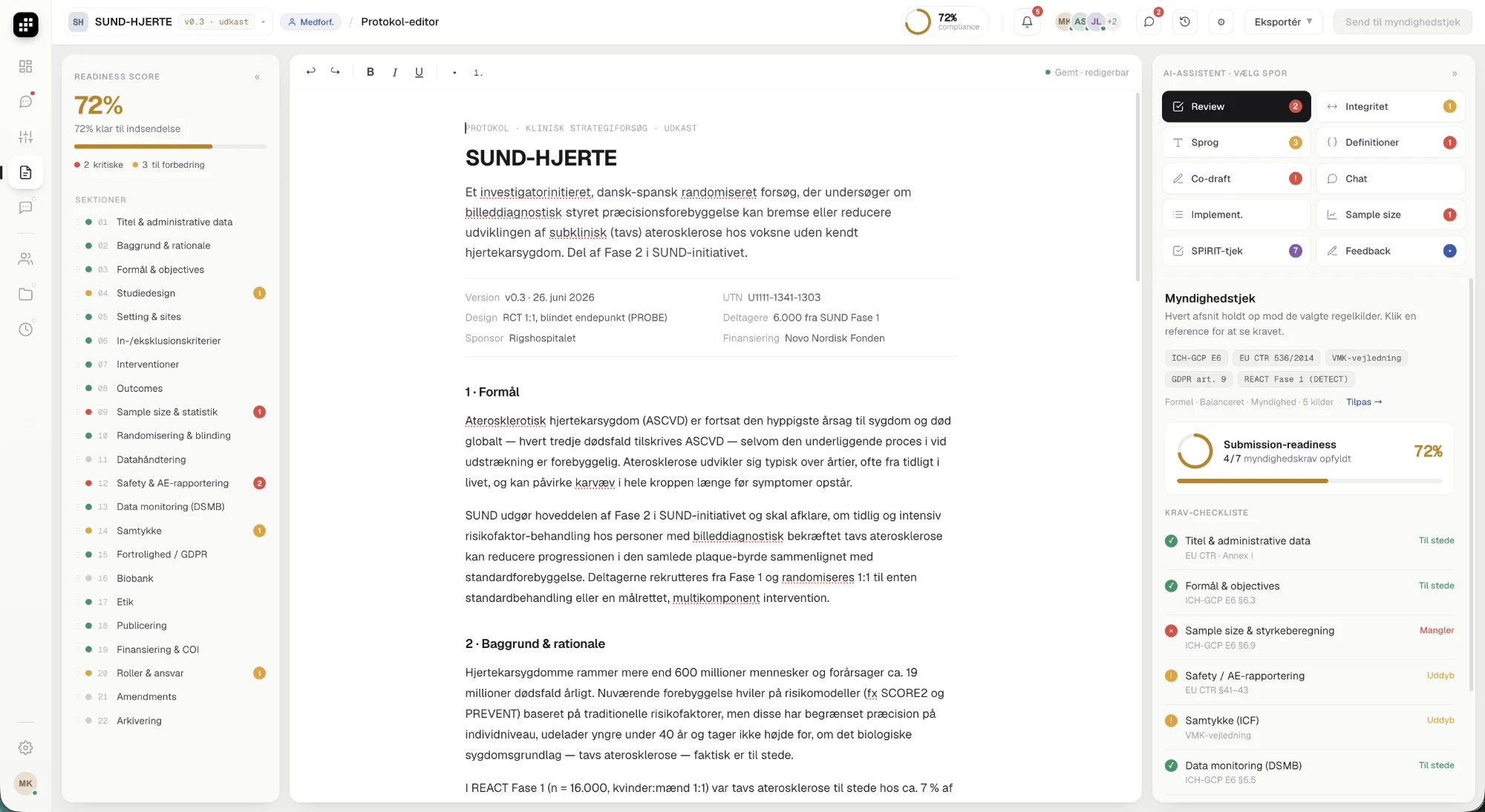Select the Definitioner track

pyautogui.click(x=1390, y=143)
